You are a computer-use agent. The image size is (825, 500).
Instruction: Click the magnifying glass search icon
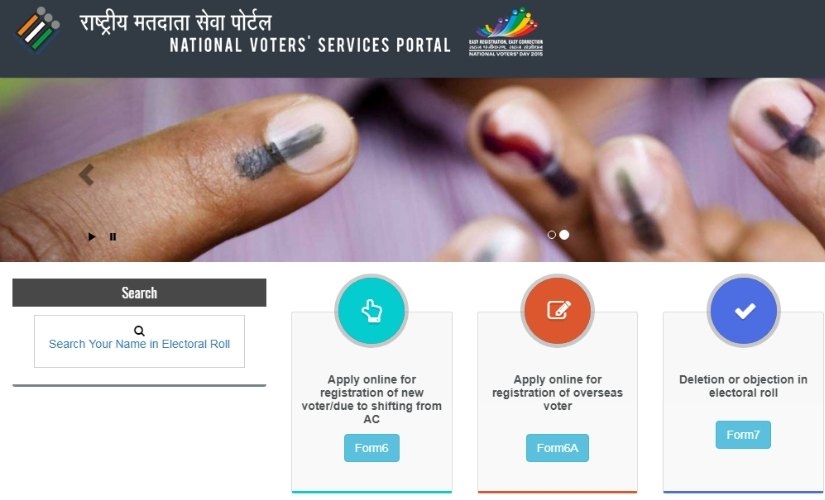pos(139,331)
